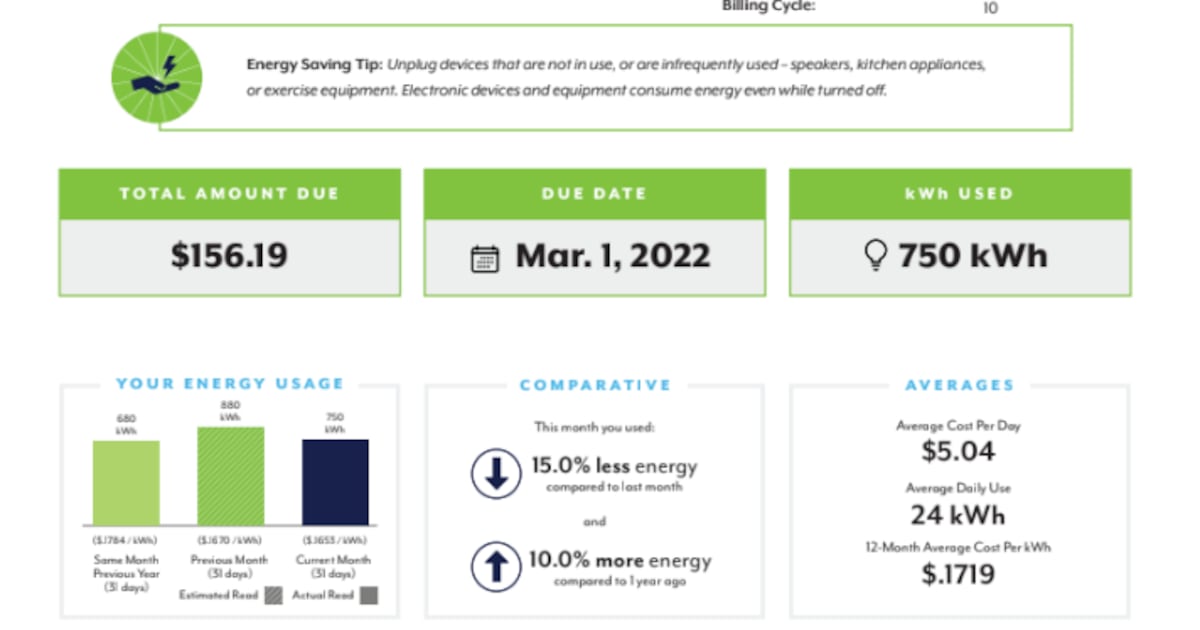Click the Energy Saving Tip text box
This screenshot has width=1200, height=630.
point(615,78)
